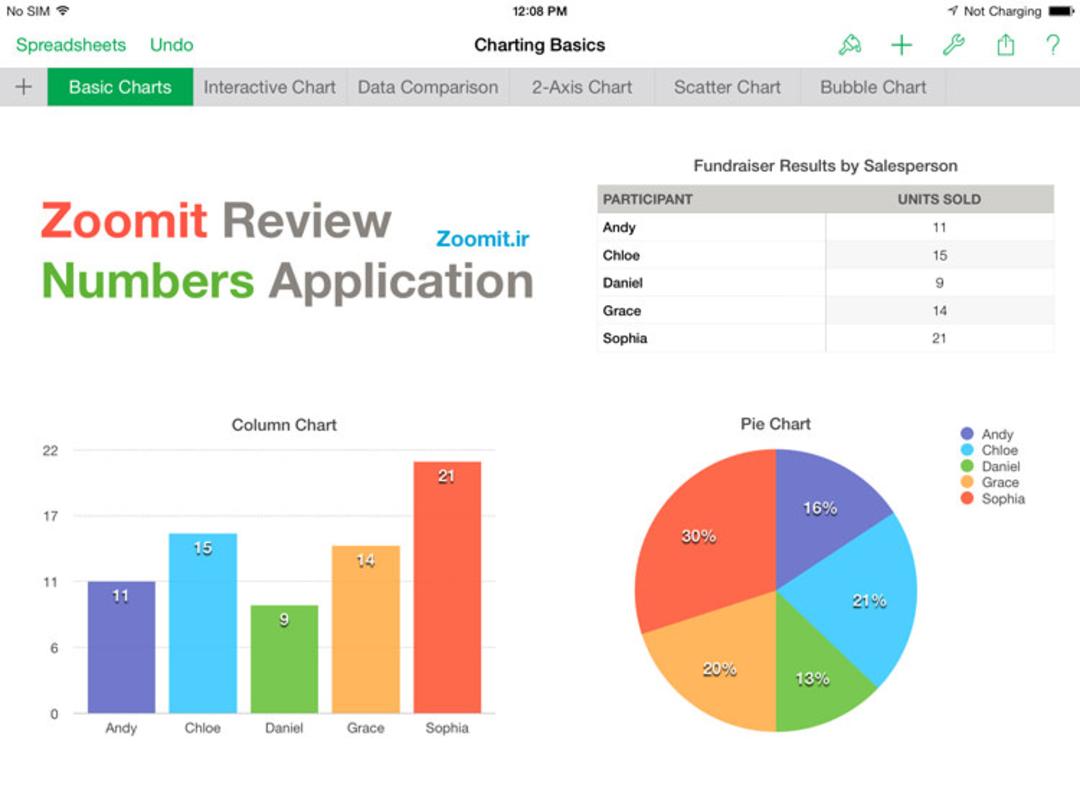The height and width of the screenshot is (811, 1080).
Task: Select the Grace table cell
Action: pyautogui.click(x=712, y=311)
